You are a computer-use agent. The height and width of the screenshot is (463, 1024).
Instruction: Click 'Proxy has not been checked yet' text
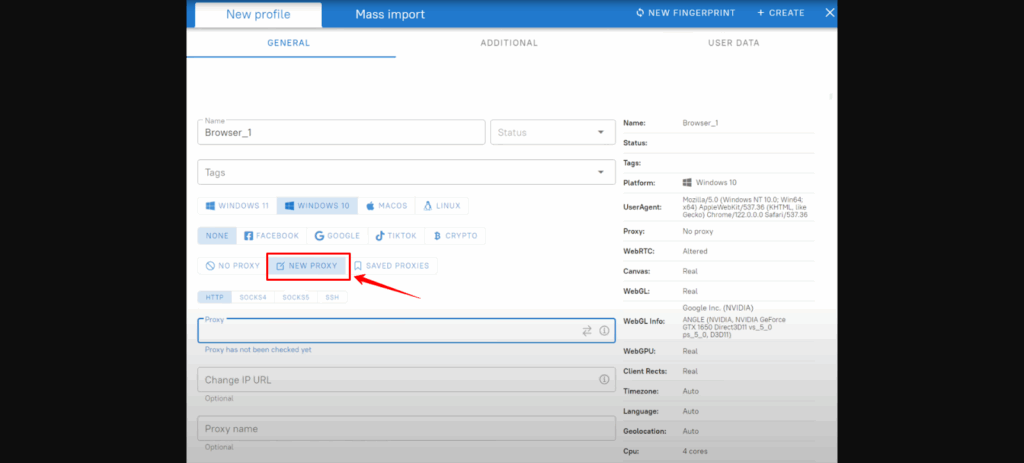[x=258, y=350]
